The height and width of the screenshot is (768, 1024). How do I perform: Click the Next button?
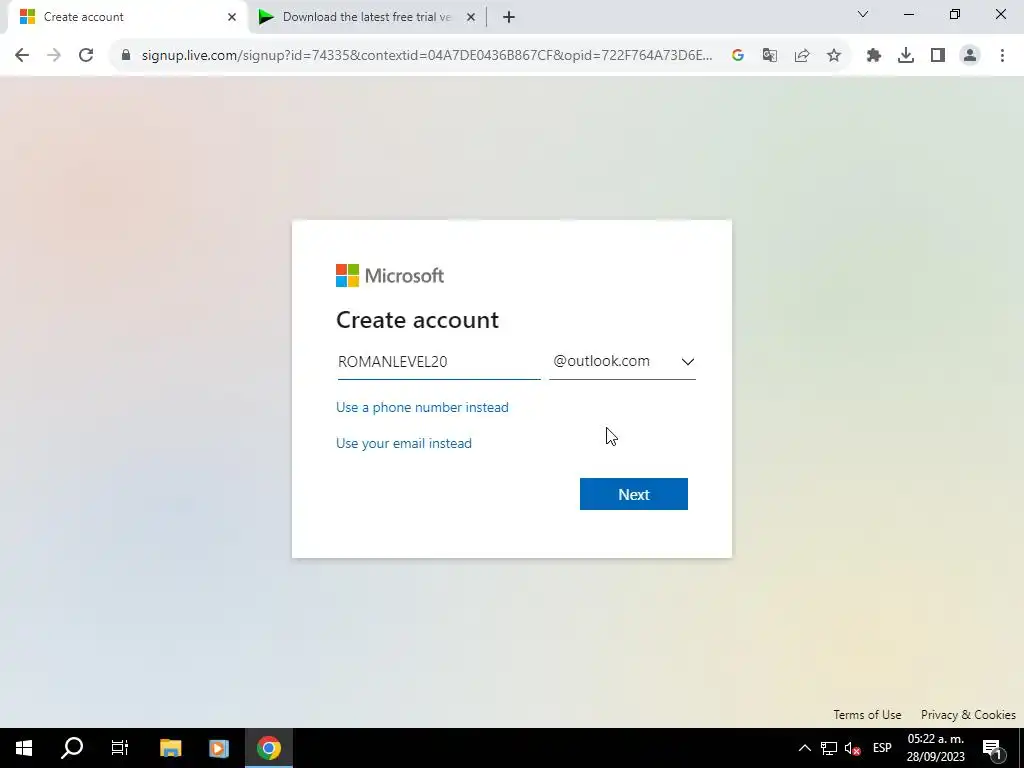pos(633,494)
